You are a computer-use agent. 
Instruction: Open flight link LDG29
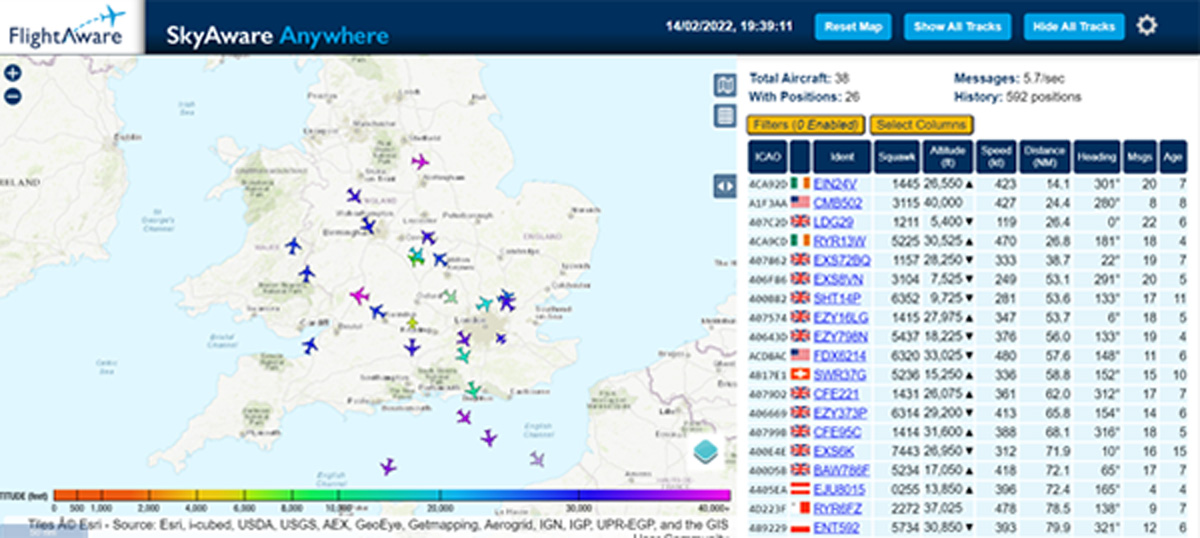[x=833, y=222]
